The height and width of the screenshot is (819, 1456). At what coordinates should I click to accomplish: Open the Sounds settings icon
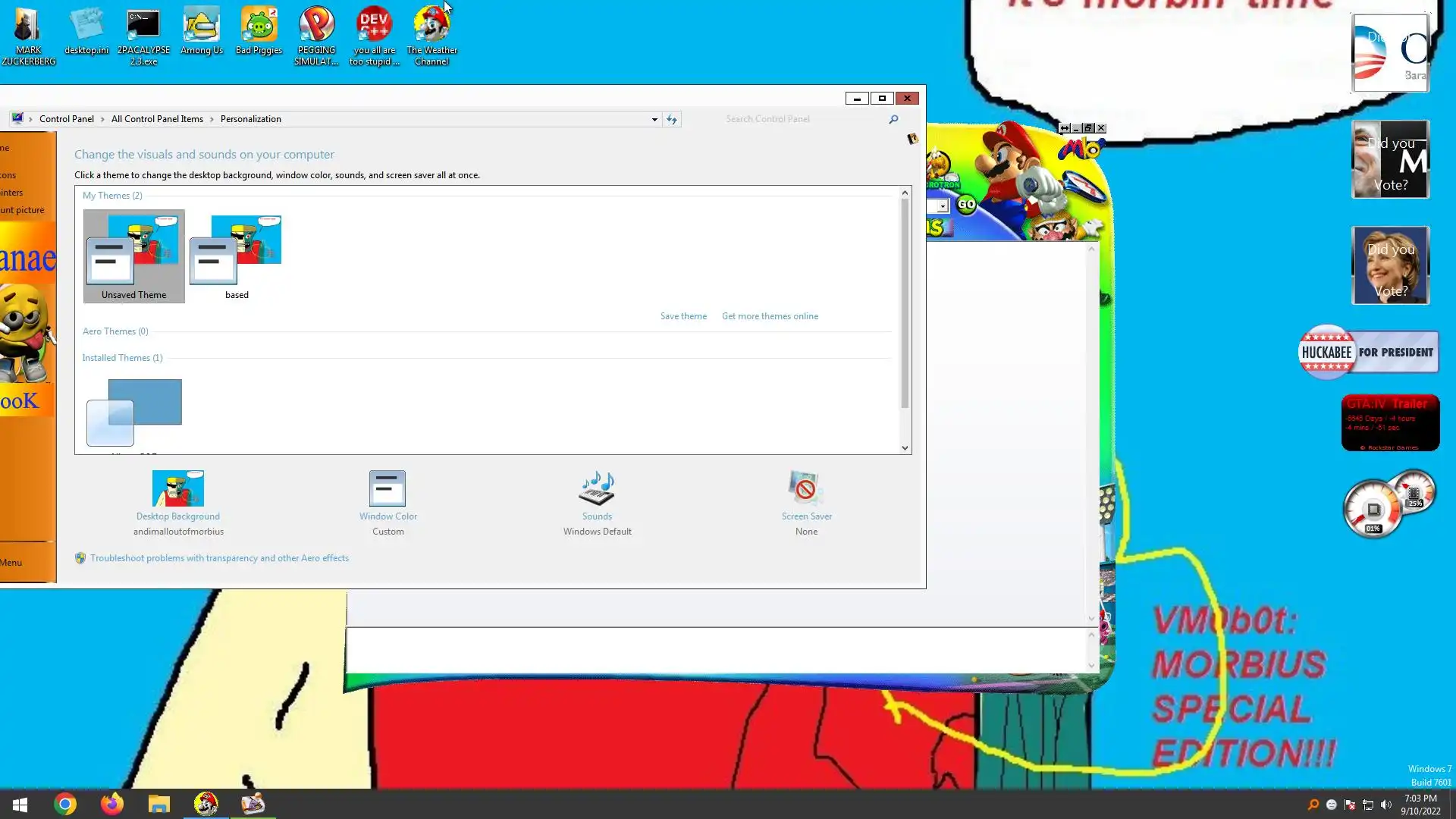coord(597,489)
